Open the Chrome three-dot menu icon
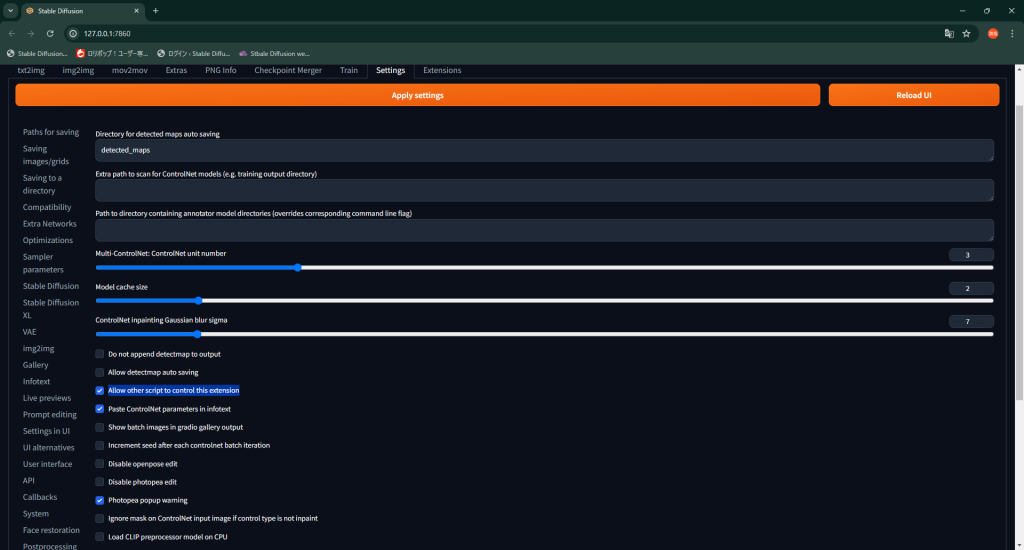1024x550 pixels. (x=1012, y=33)
